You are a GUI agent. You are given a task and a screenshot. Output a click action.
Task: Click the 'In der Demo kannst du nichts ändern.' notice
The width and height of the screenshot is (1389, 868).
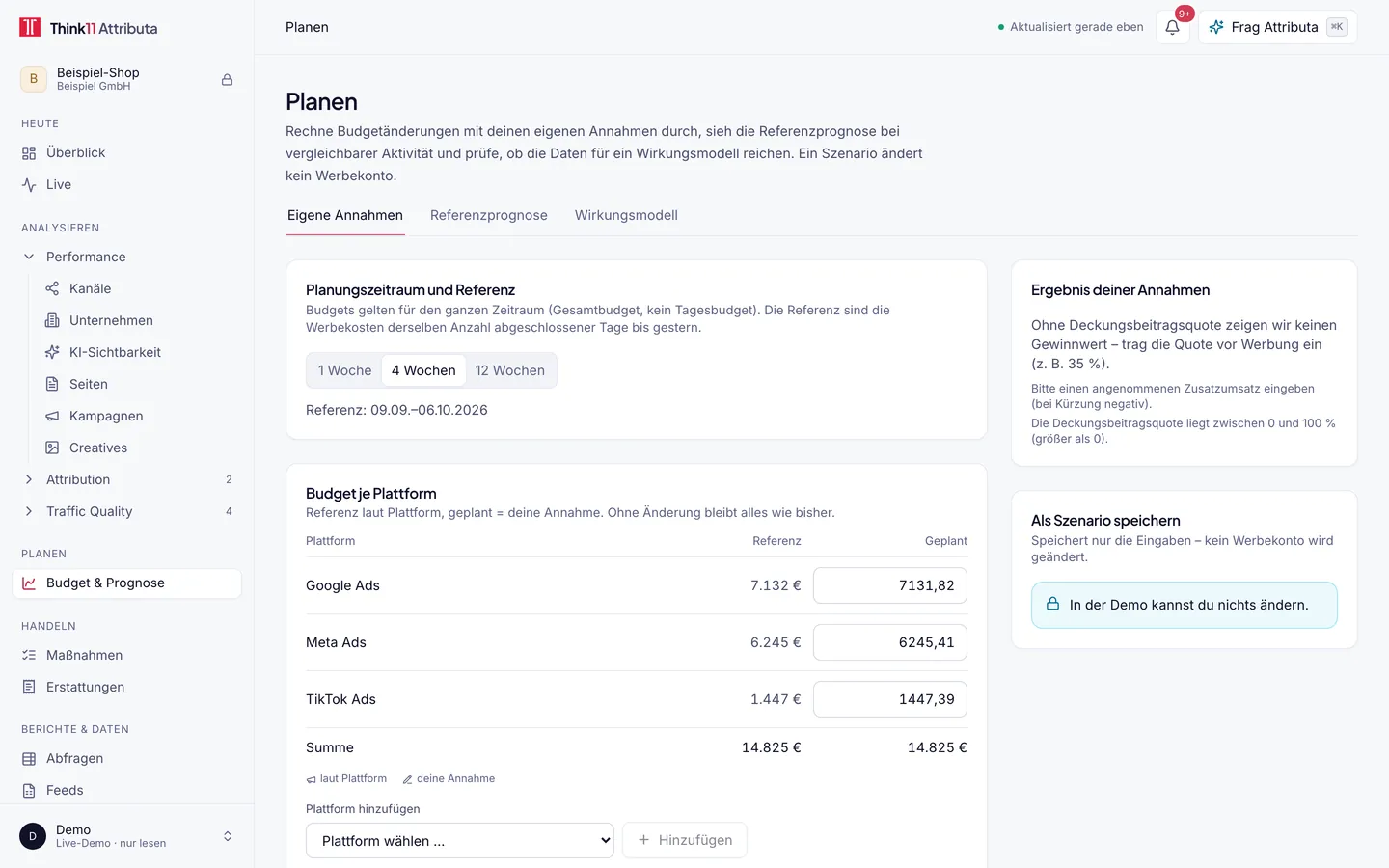1185,605
